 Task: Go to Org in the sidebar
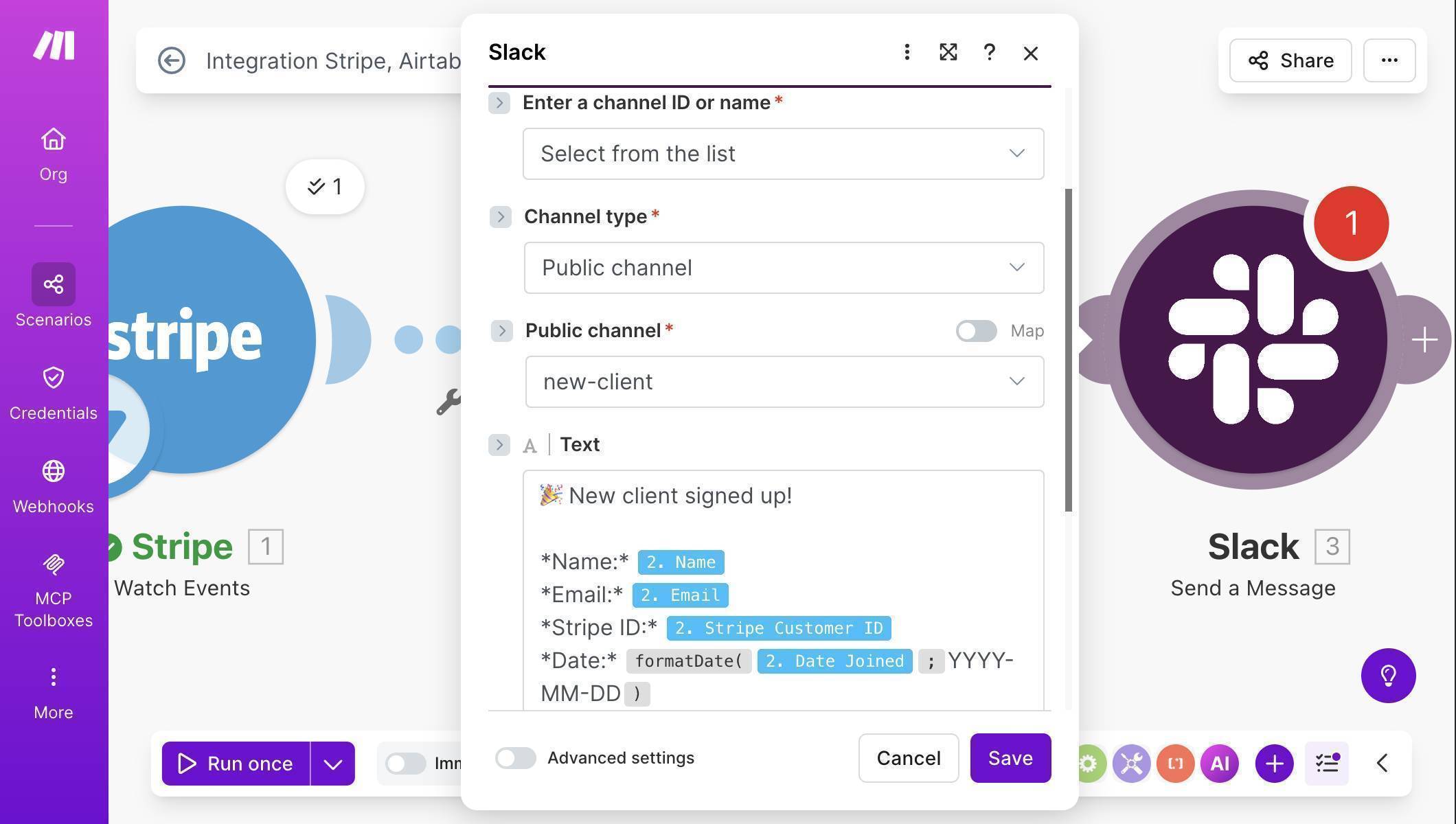click(x=53, y=151)
